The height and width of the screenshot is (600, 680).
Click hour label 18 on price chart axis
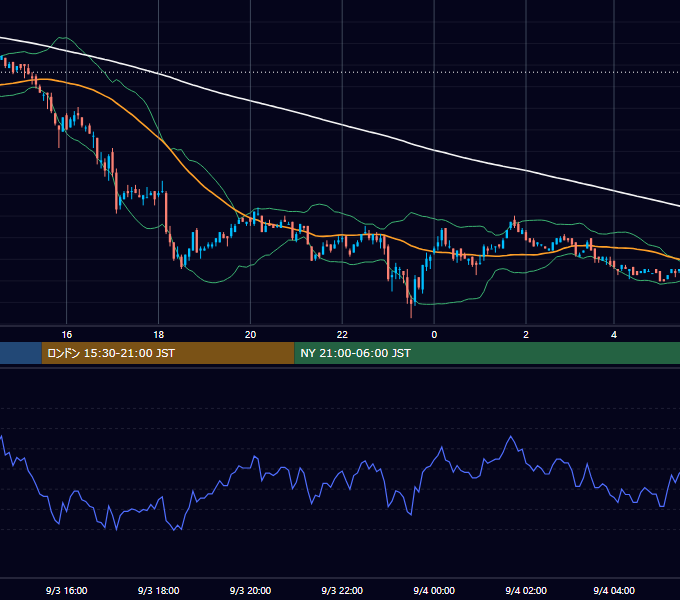(159, 335)
